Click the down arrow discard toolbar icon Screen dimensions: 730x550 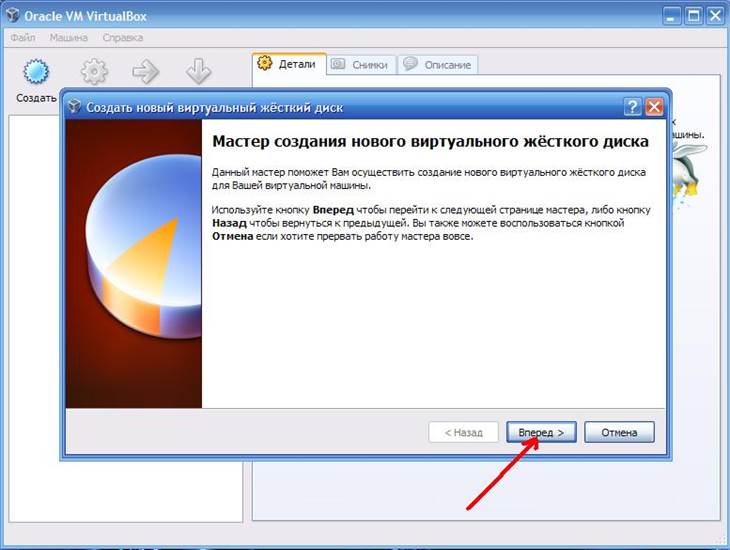pyautogui.click(x=199, y=72)
